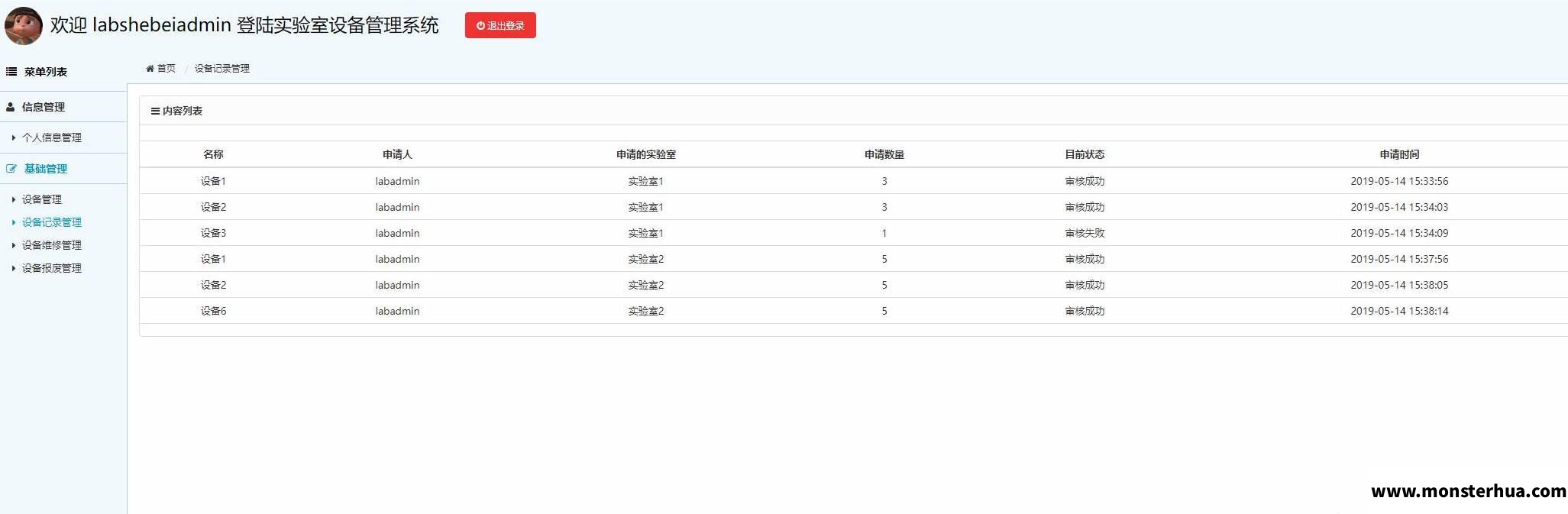Click arrow beside 设备管理
This screenshot has width=1568, height=514.
coord(14,199)
